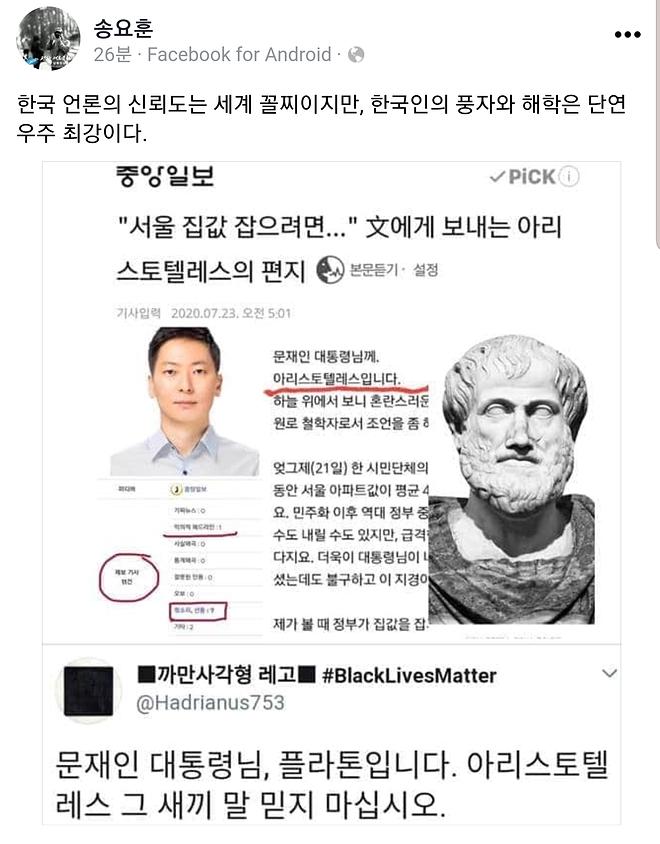Click the 중앙일보 newspaper logo

click(165, 177)
